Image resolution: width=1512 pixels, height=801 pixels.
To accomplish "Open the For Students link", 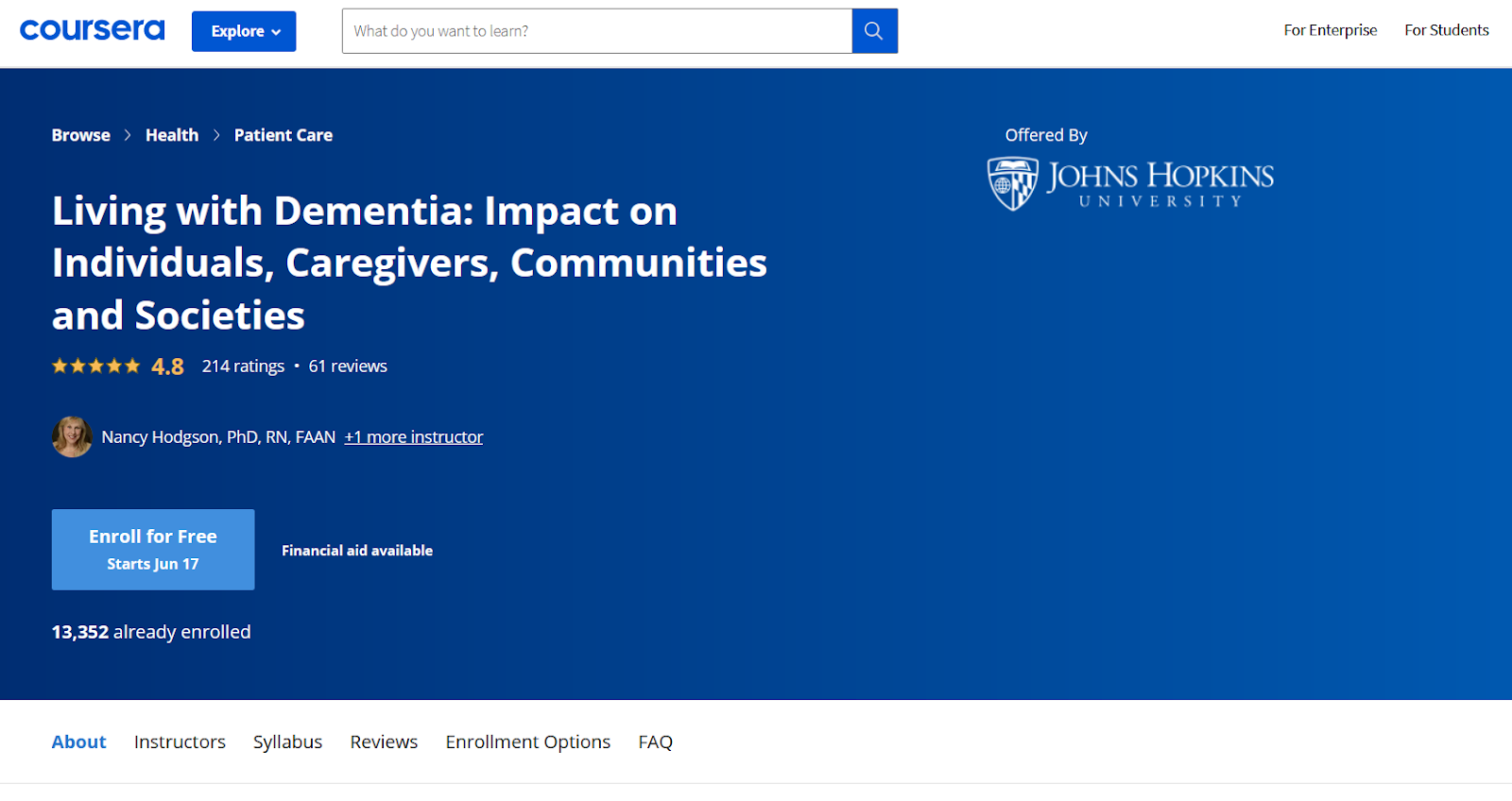I will [1446, 30].
